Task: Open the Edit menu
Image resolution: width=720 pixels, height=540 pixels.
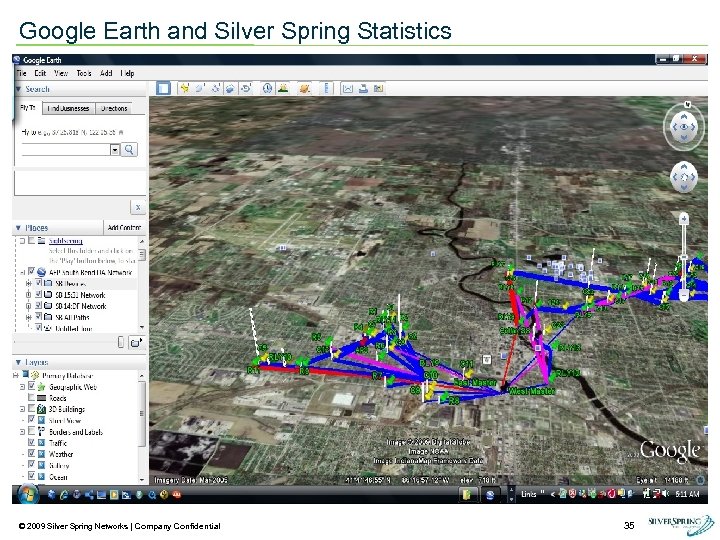Action: [40, 73]
